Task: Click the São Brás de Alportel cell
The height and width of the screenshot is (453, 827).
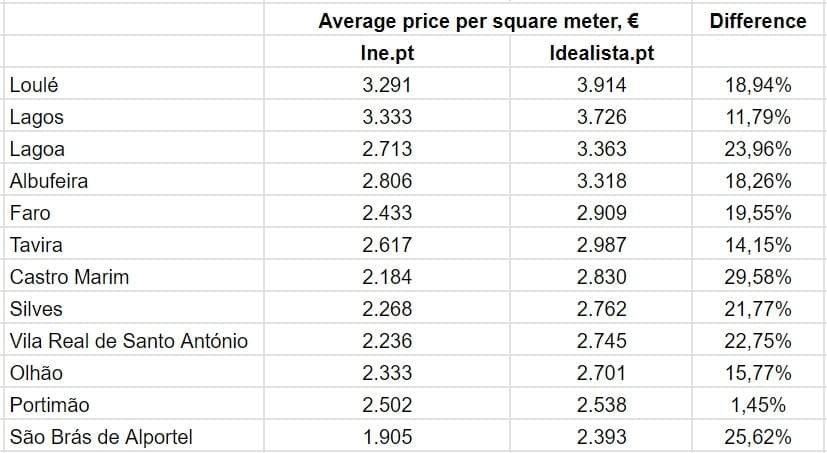Action: pos(101,437)
